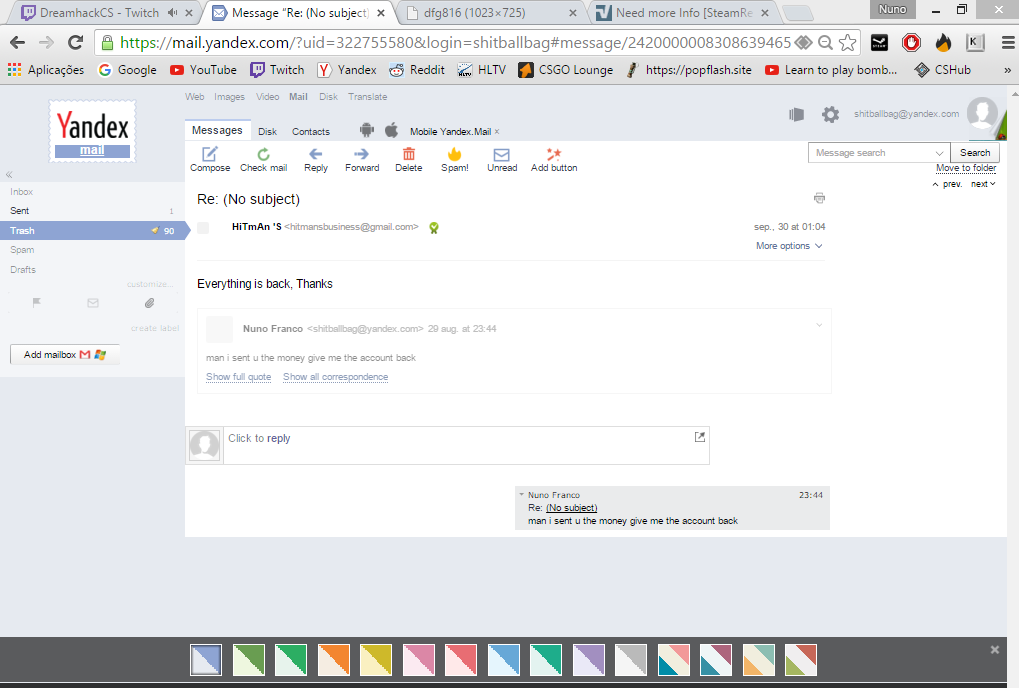Tick the checkbox beside sender HiTmAn 'S
This screenshot has height=688, width=1019.
[x=203, y=228]
